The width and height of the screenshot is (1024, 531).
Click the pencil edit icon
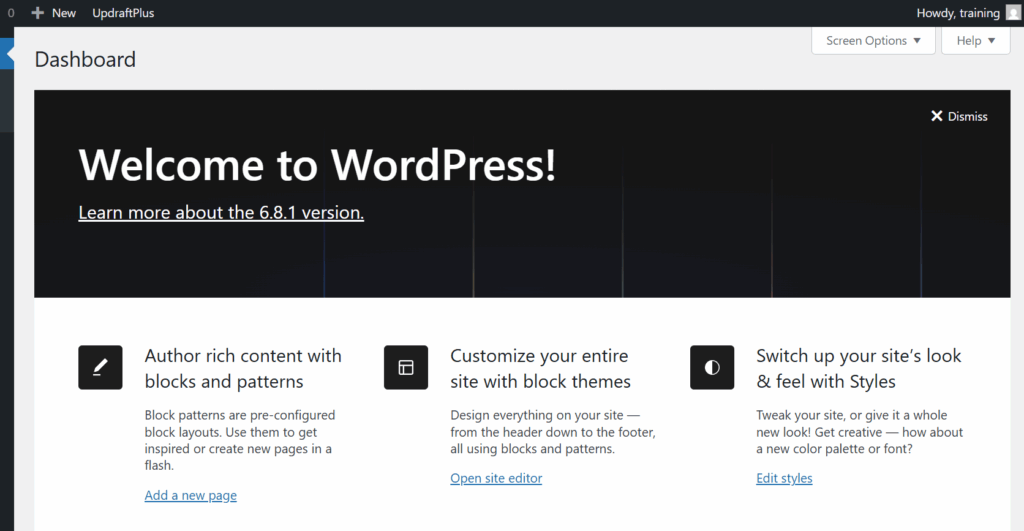click(101, 368)
